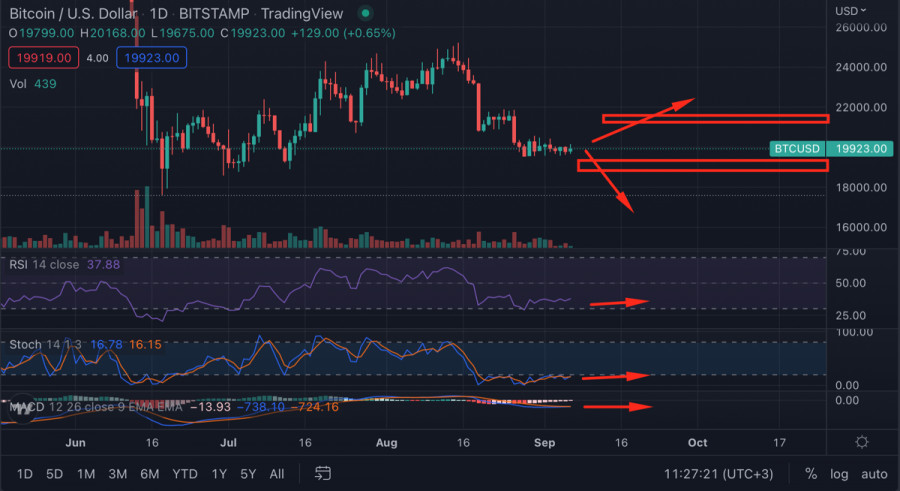Select the 1D time range
This screenshot has width=900, height=491.
click(25, 474)
